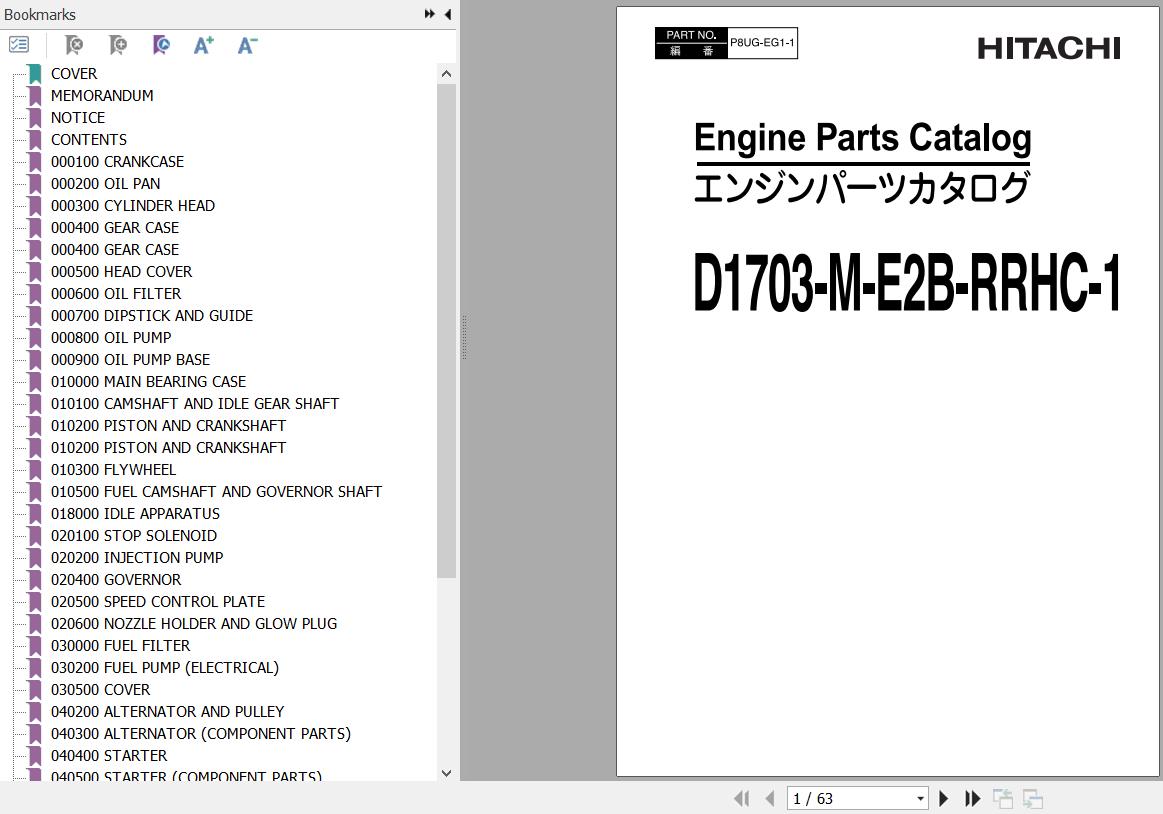Increase bookmark text size with A+ icon

204,45
